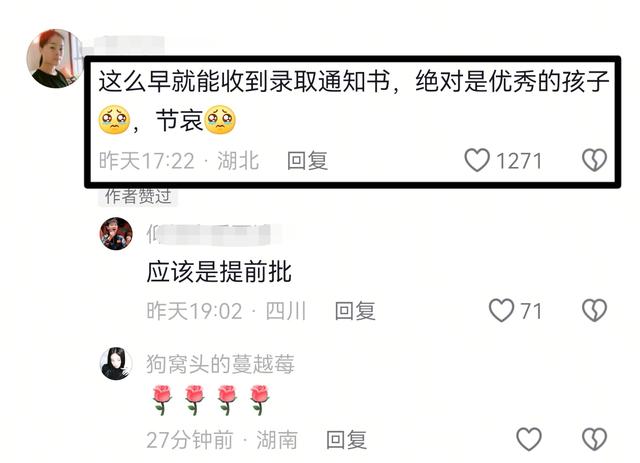The height and width of the screenshot is (463, 640).
Task: Dislike the rose emoji comment from Hunan
Action: 594,439
